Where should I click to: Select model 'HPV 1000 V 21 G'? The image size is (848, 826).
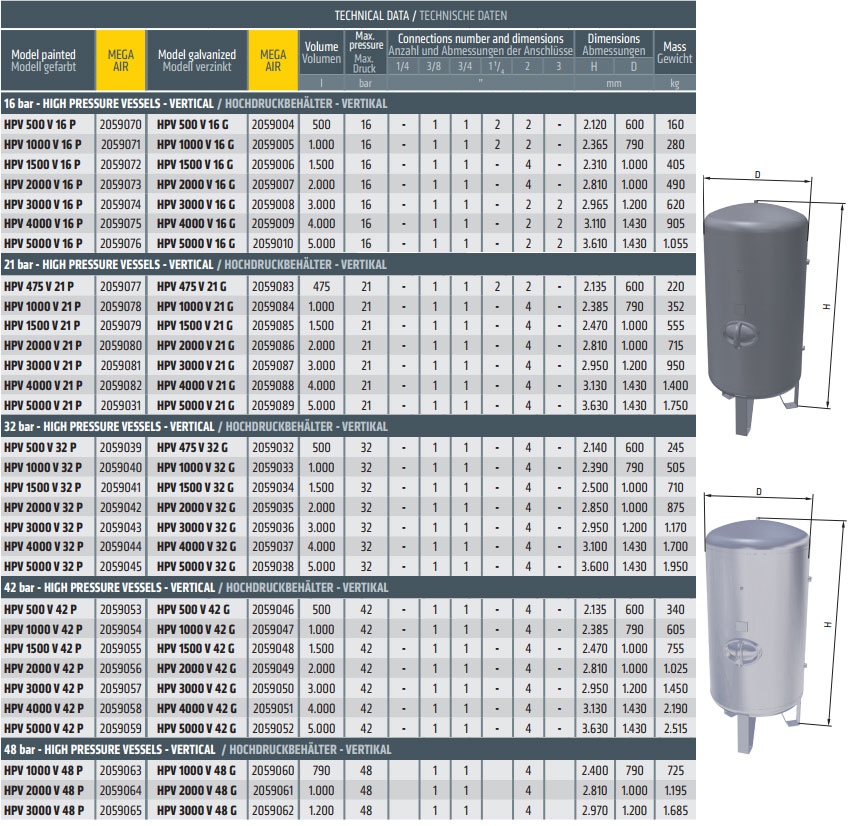195,306
